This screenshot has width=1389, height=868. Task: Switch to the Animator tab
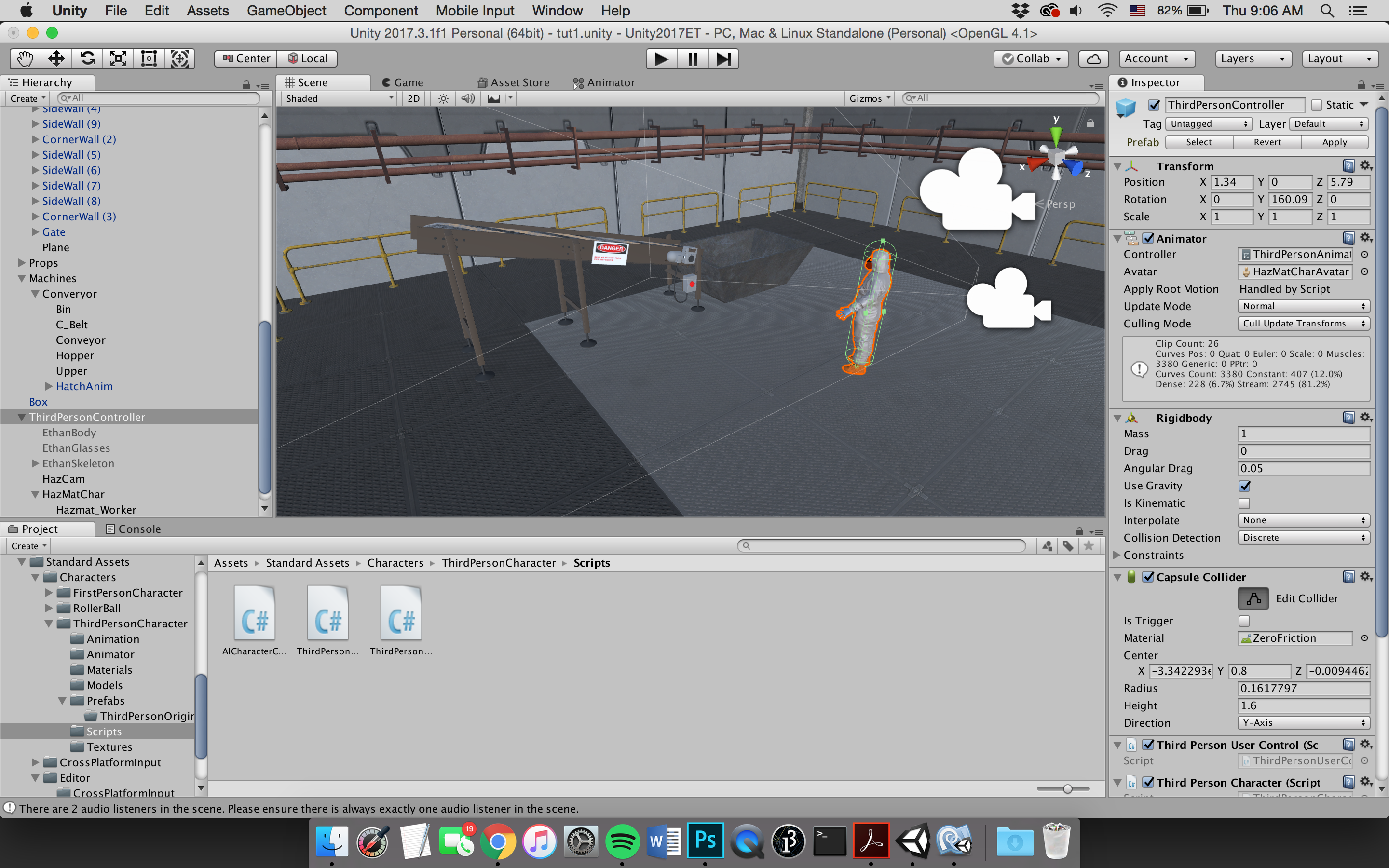tap(604, 82)
